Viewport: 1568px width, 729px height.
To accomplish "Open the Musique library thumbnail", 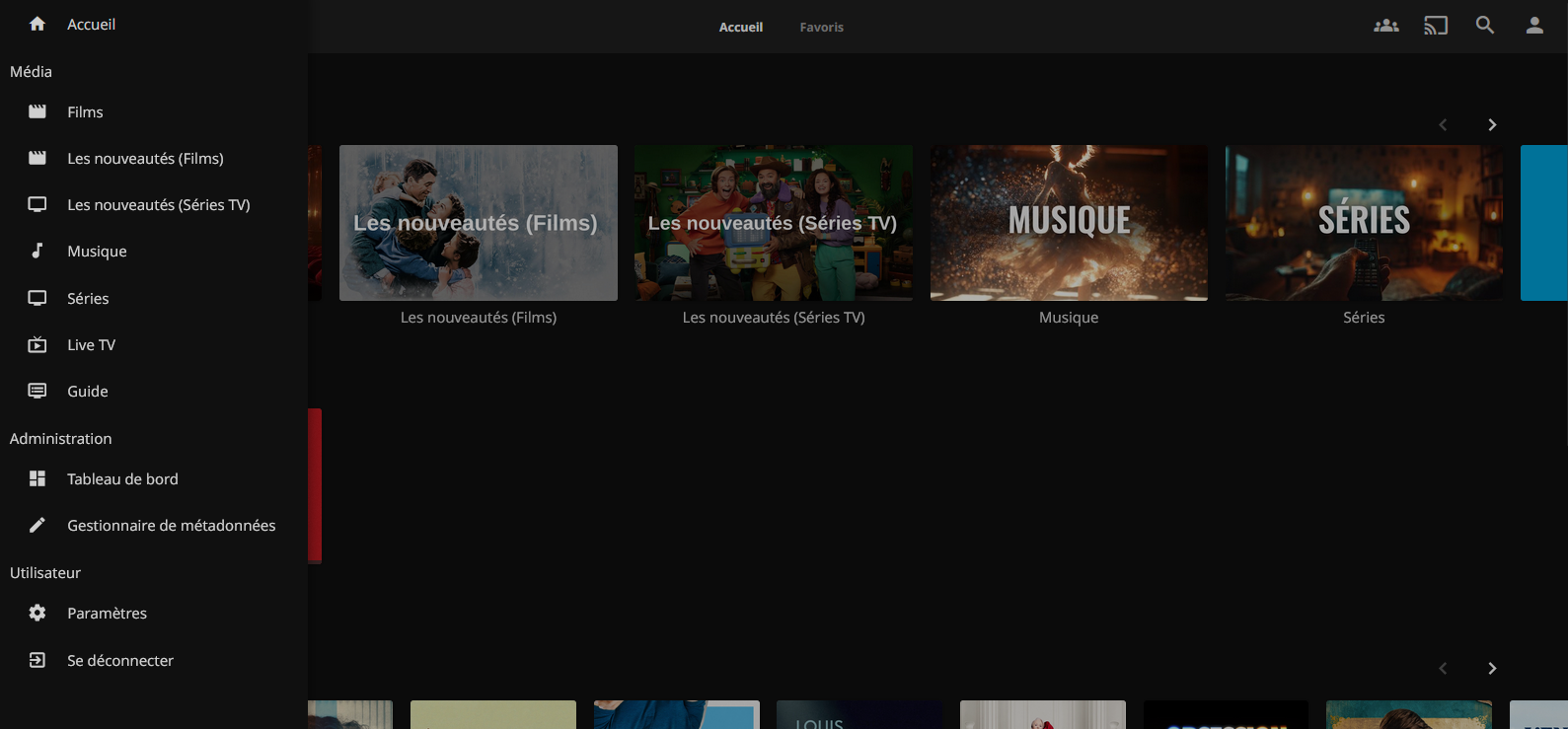I will 1069,223.
